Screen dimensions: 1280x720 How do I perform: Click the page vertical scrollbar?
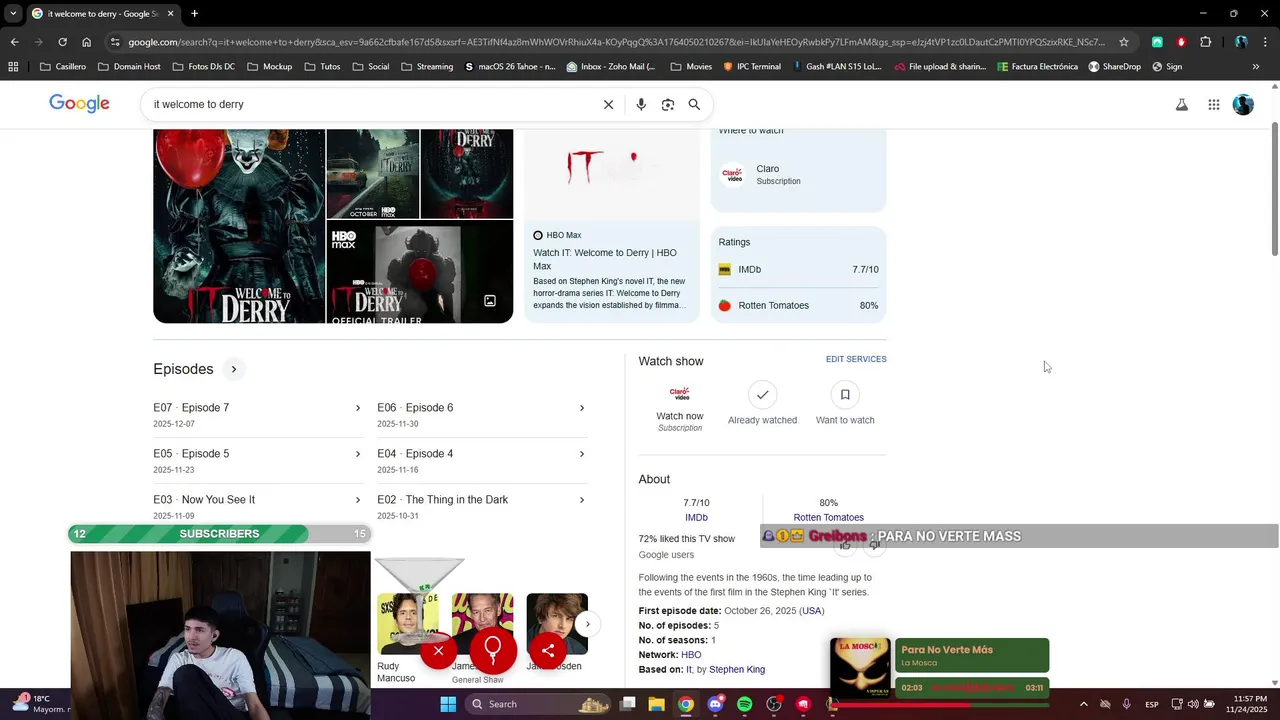coord(1274,190)
